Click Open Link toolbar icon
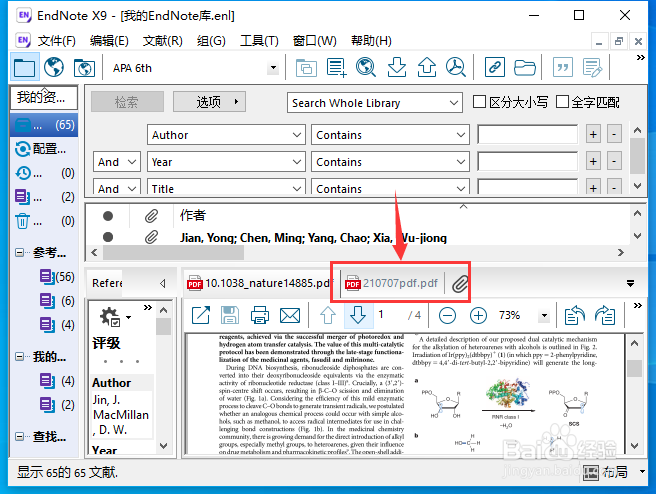The image size is (656, 494). (495, 67)
